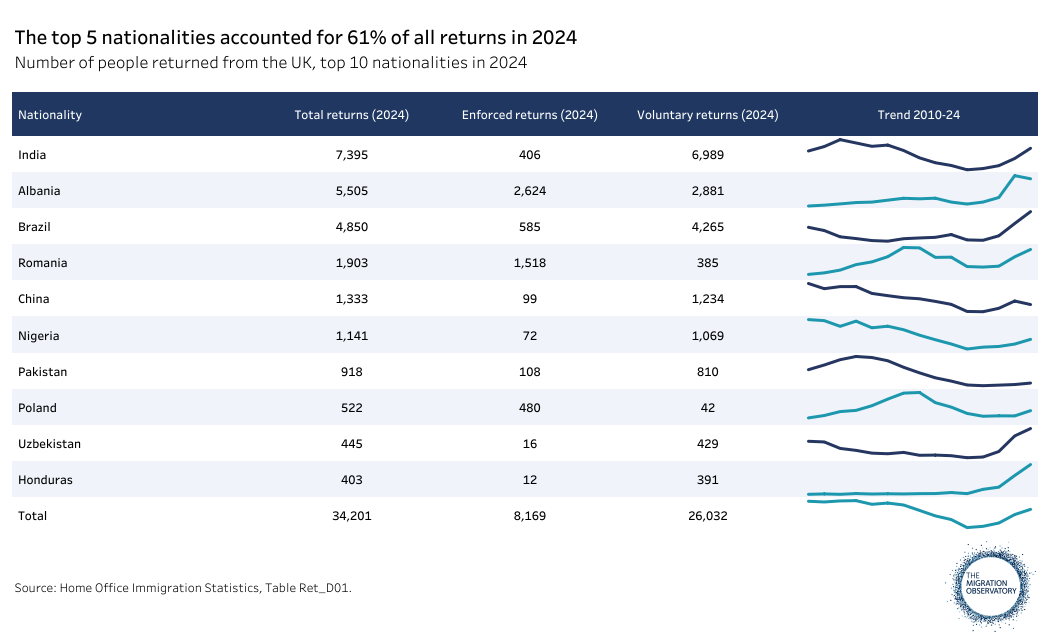Click the Total returns (2024) column header
The height and width of the screenshot is (643, 1049).
pyautogui.click(x=351, y=115)
